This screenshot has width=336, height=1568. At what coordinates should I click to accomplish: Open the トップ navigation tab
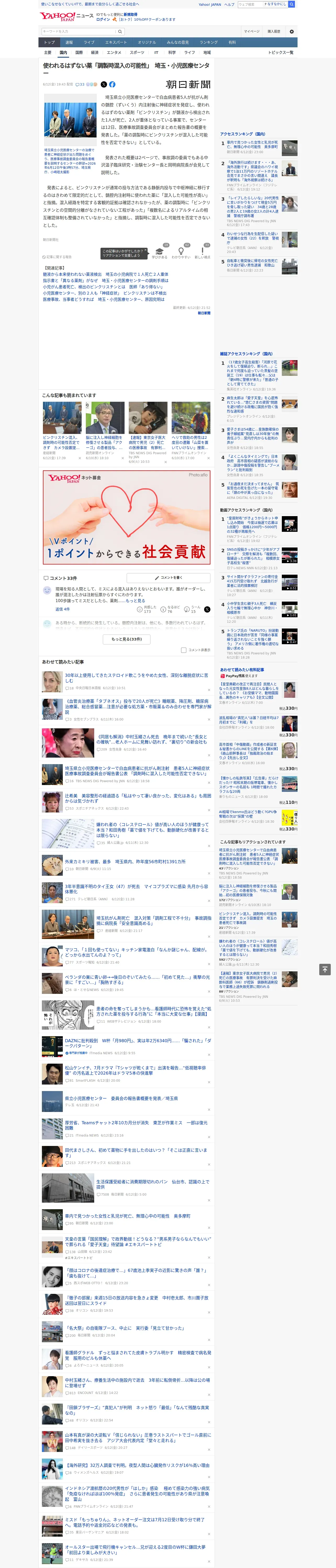49,43
